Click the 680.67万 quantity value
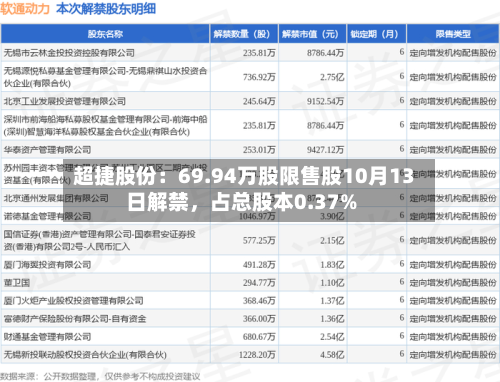 pyautogui.click(x=259, y=337)
